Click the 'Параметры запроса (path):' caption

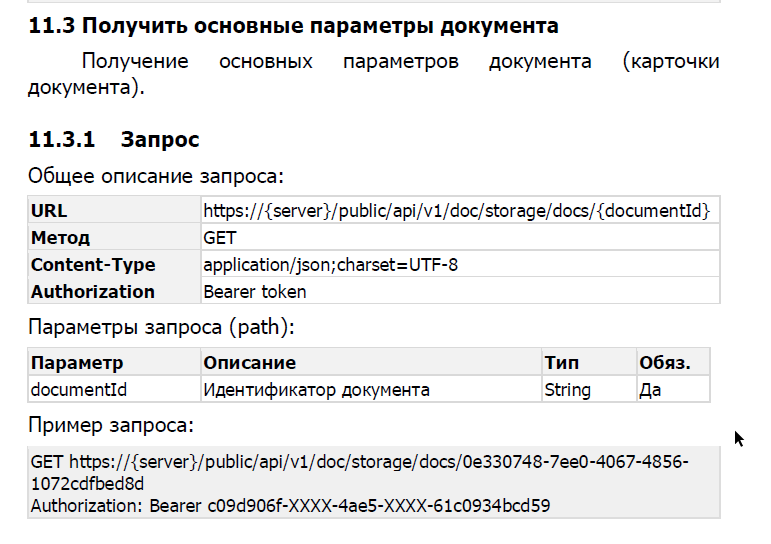point(162,327)
